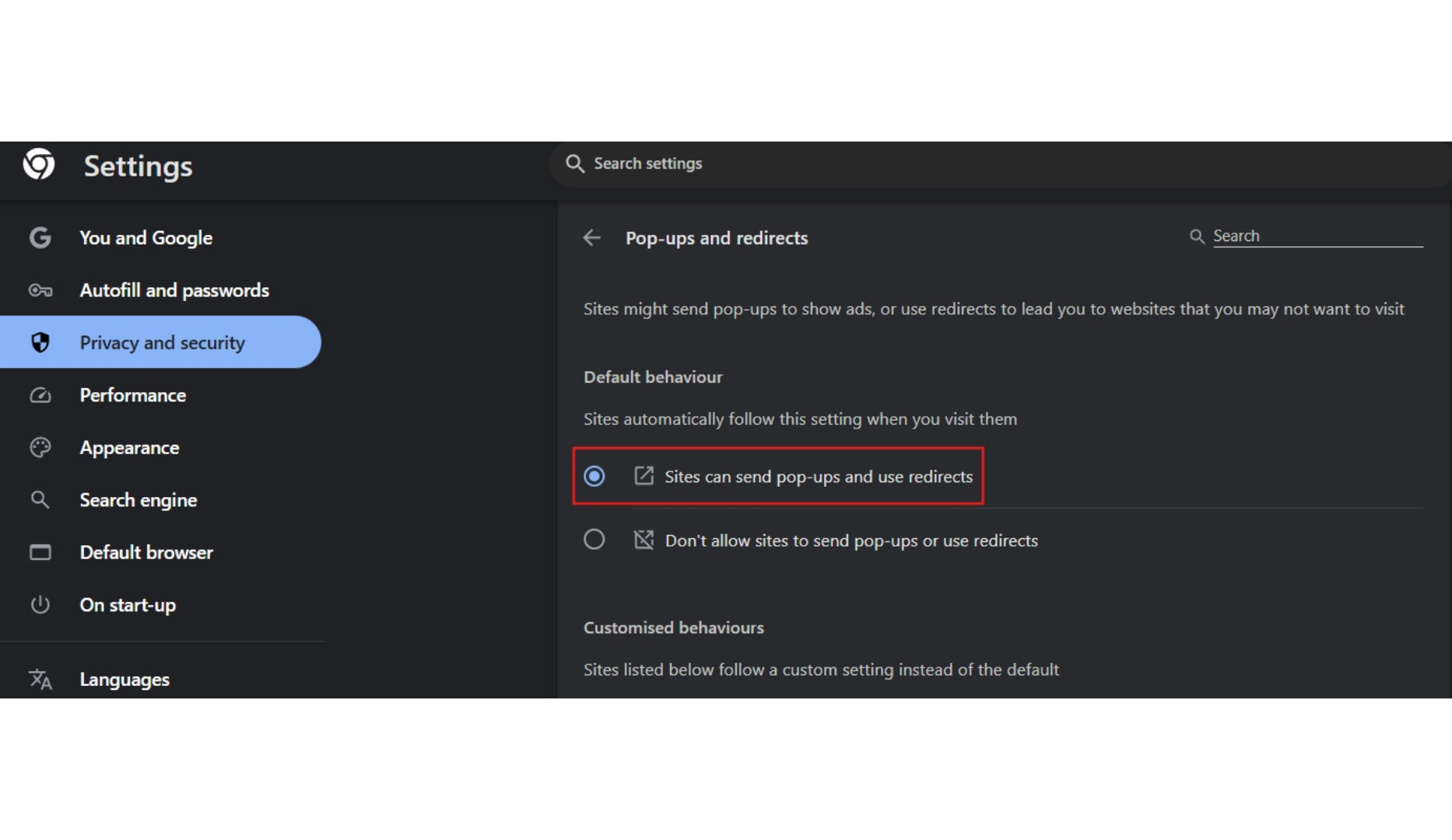Viewport: 1452px width, 840px height.
Task: Select 'Sites can send pop-ups' radio button
Action: pyautogui.click(x=594, y=475)
